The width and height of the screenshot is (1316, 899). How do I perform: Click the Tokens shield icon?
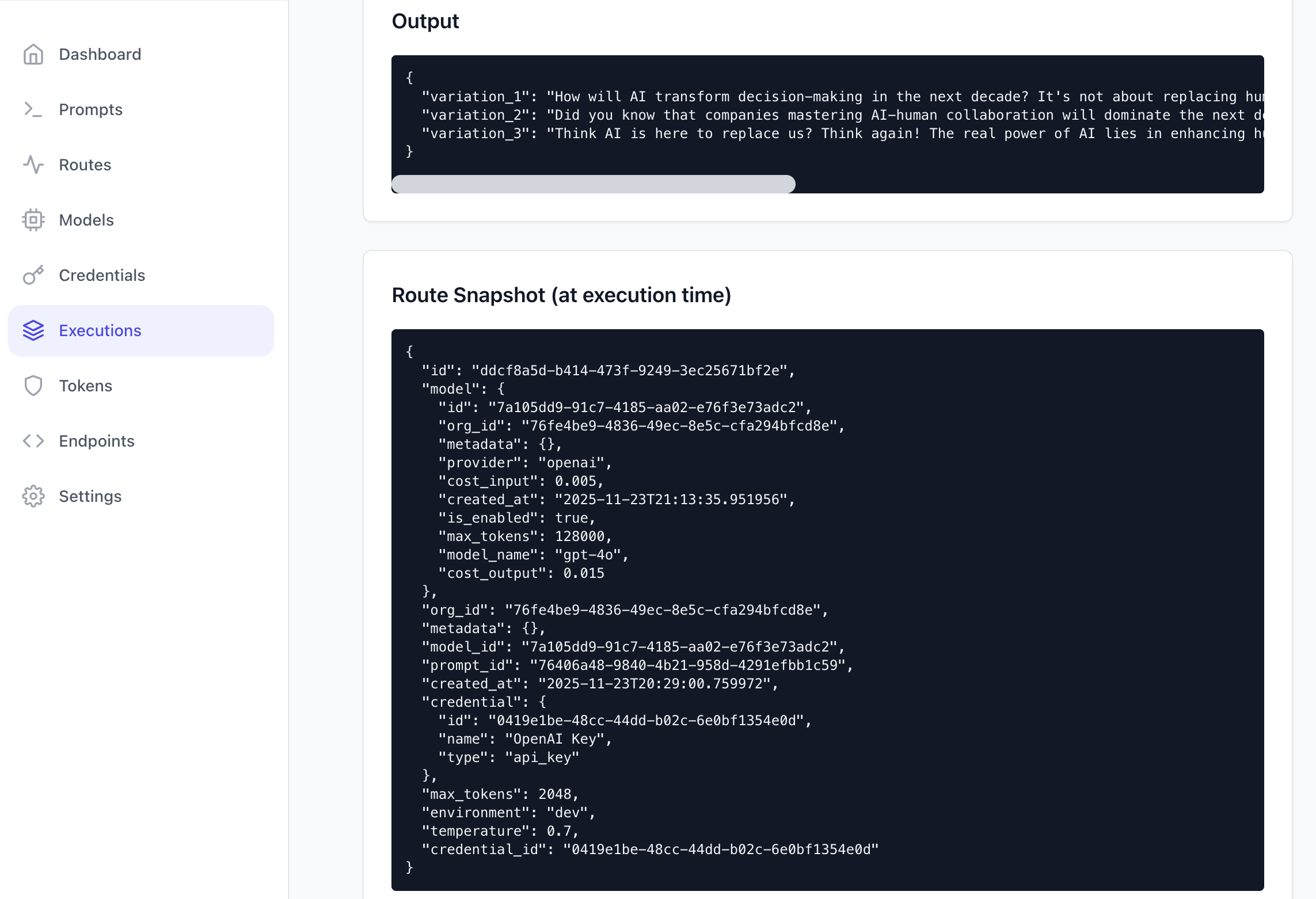click(33, 386)
